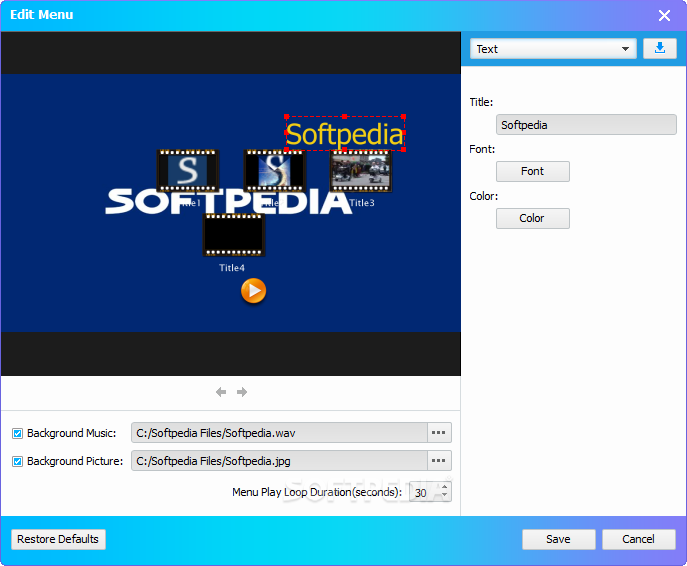Select the yellow Softpedia text element
The image size is (687, 566).
(345, 134)
